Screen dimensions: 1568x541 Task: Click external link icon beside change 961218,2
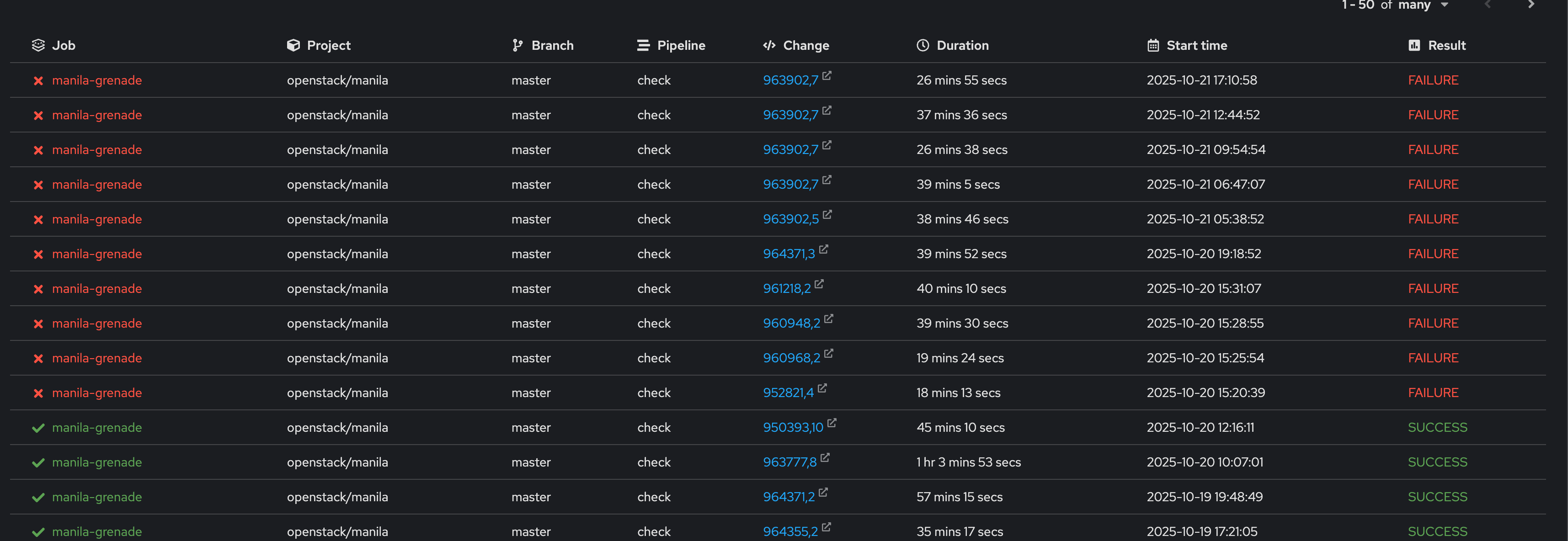tap(819, 284)
